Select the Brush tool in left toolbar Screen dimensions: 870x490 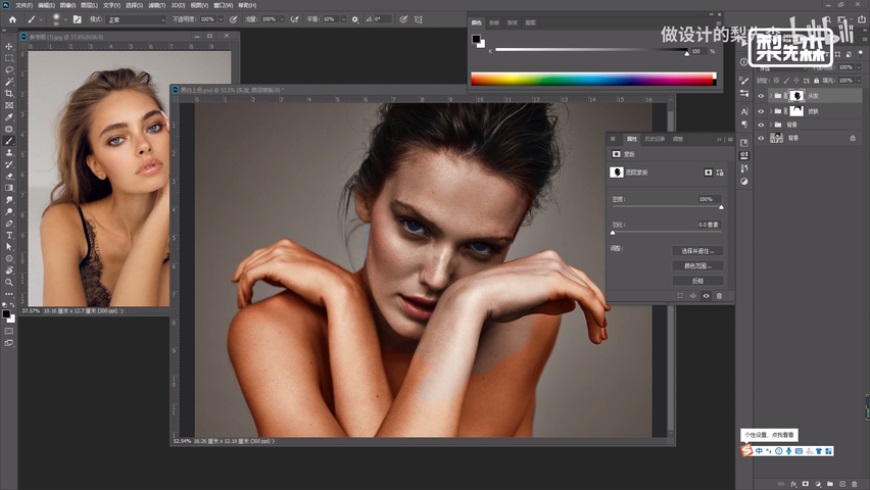pos(9,141)
